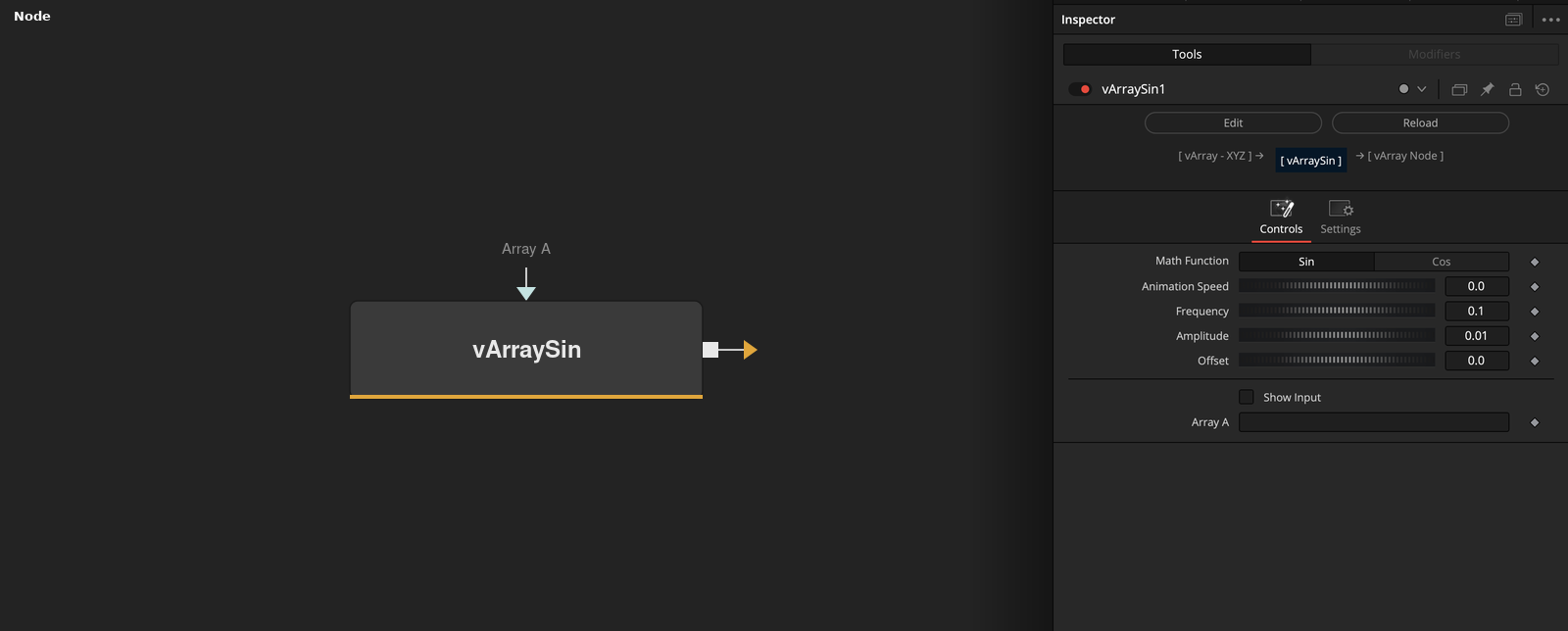Open the node color dot dropdown
Viewport: 1568px width, 631px height.
[x=1412, y=89]
